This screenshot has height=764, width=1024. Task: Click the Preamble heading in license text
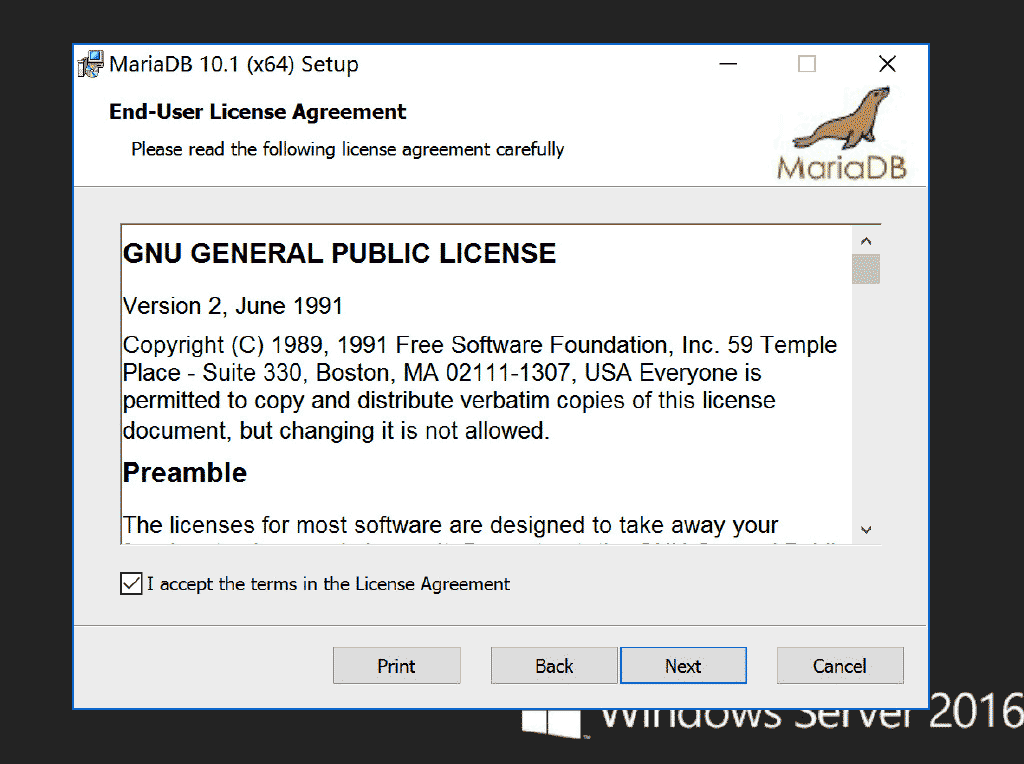(185, 473)
